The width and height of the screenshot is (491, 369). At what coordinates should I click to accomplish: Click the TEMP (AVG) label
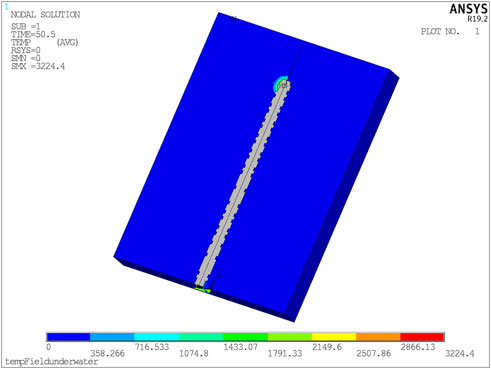(x=45, y=42)
